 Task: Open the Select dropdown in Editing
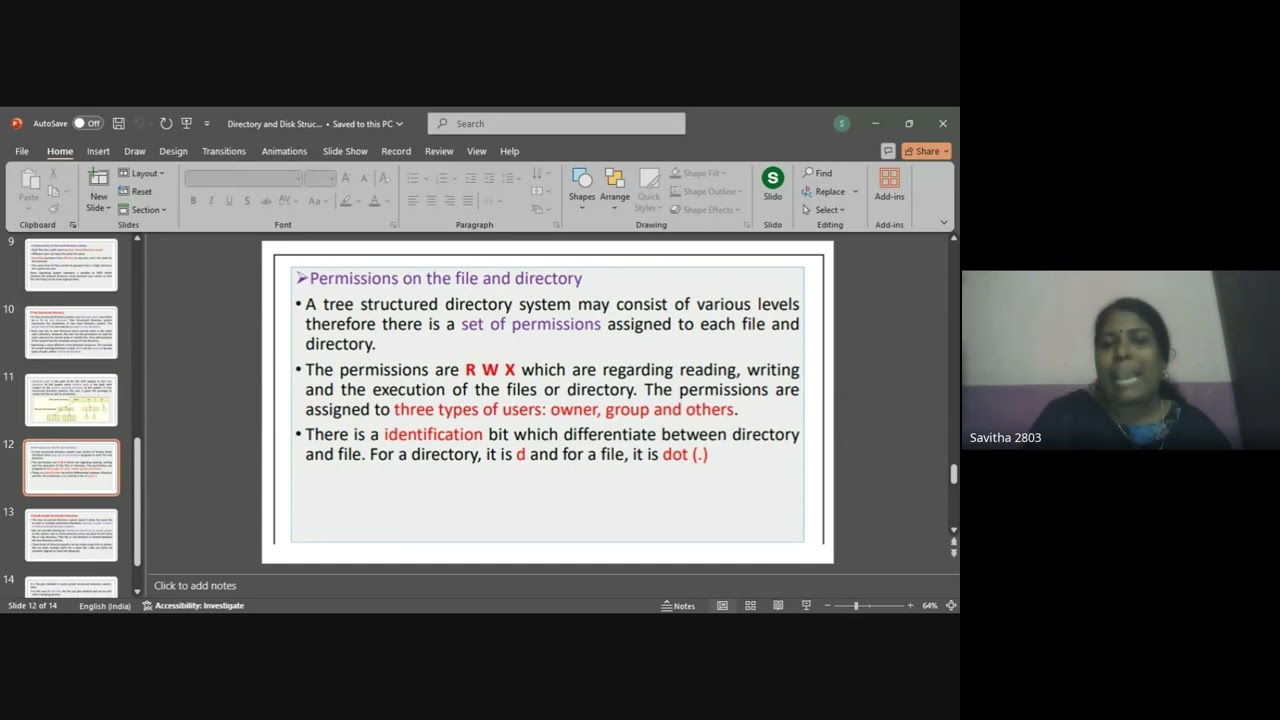click(x=823, y=210)
